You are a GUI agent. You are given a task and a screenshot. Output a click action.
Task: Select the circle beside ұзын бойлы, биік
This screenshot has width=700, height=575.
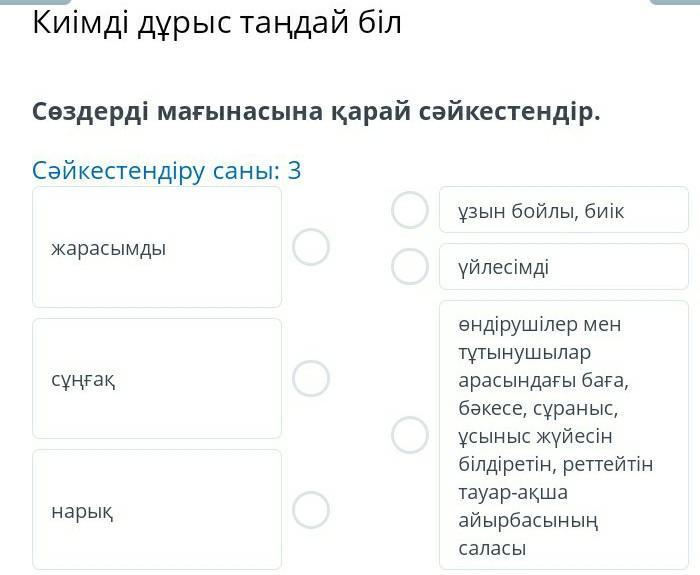410,210
